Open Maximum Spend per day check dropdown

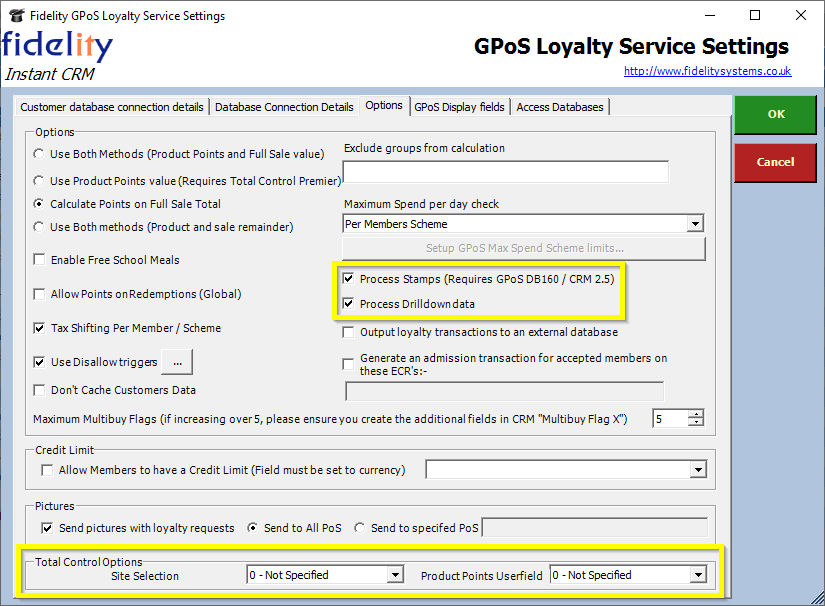[x=695, y=224]
